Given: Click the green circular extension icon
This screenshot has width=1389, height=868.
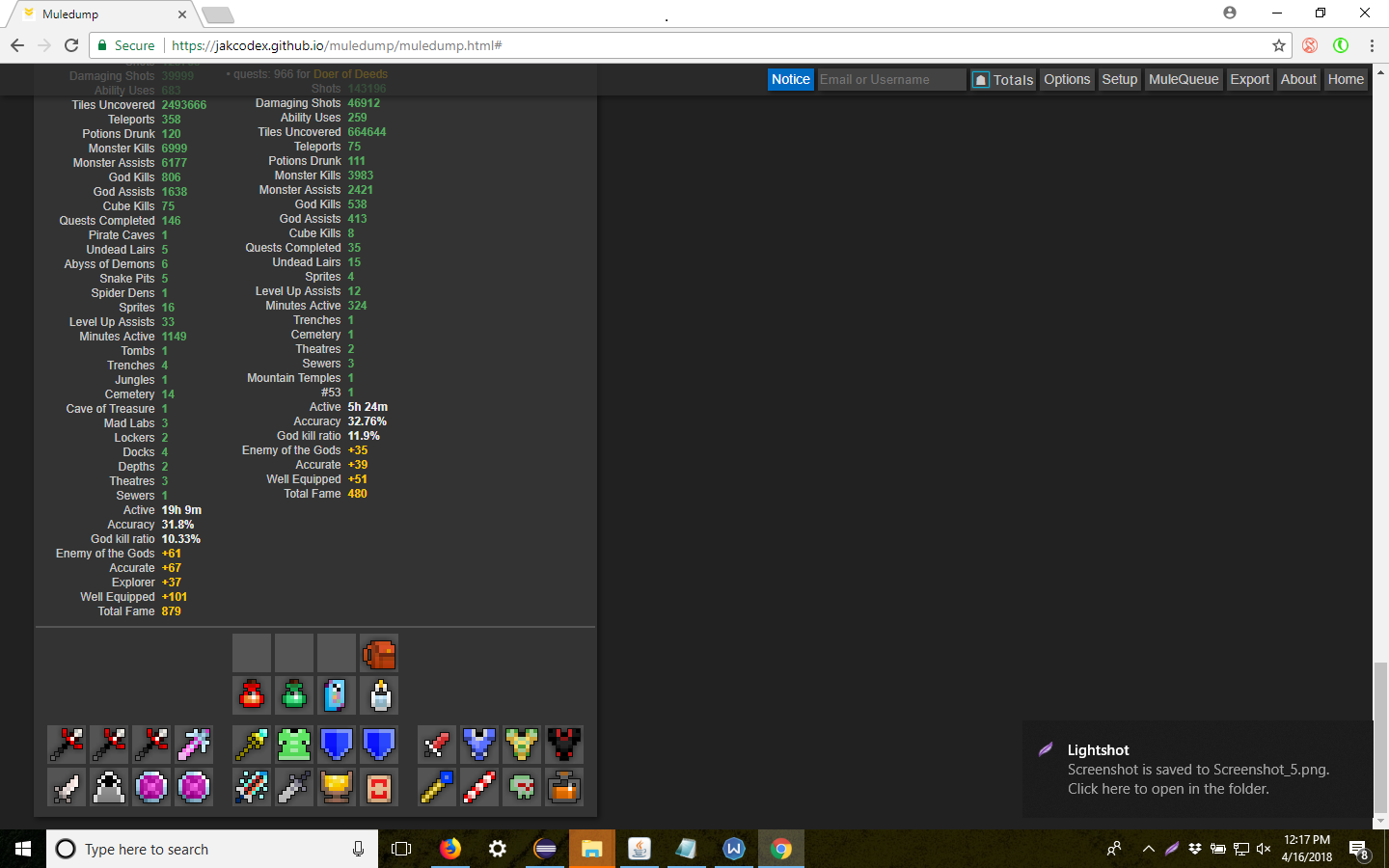Looking at the screenshot, I should click(x=1341, y=45).
